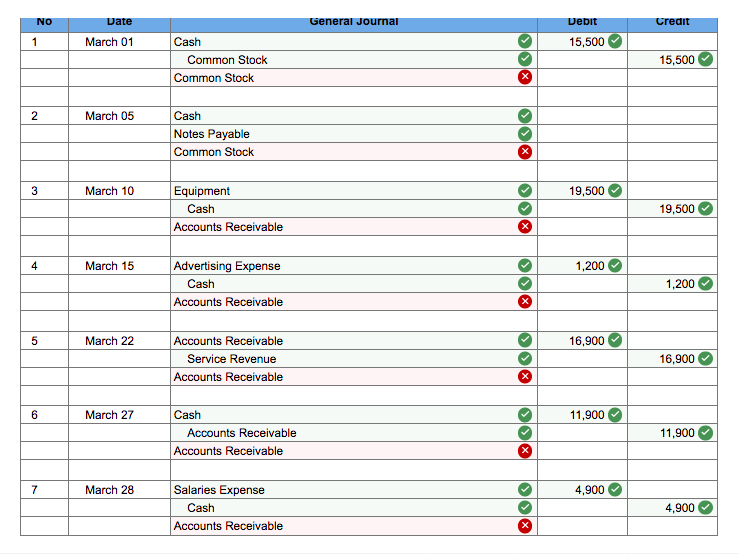Click the Advertising Expense account cell
739x560 pixels.
353,265
